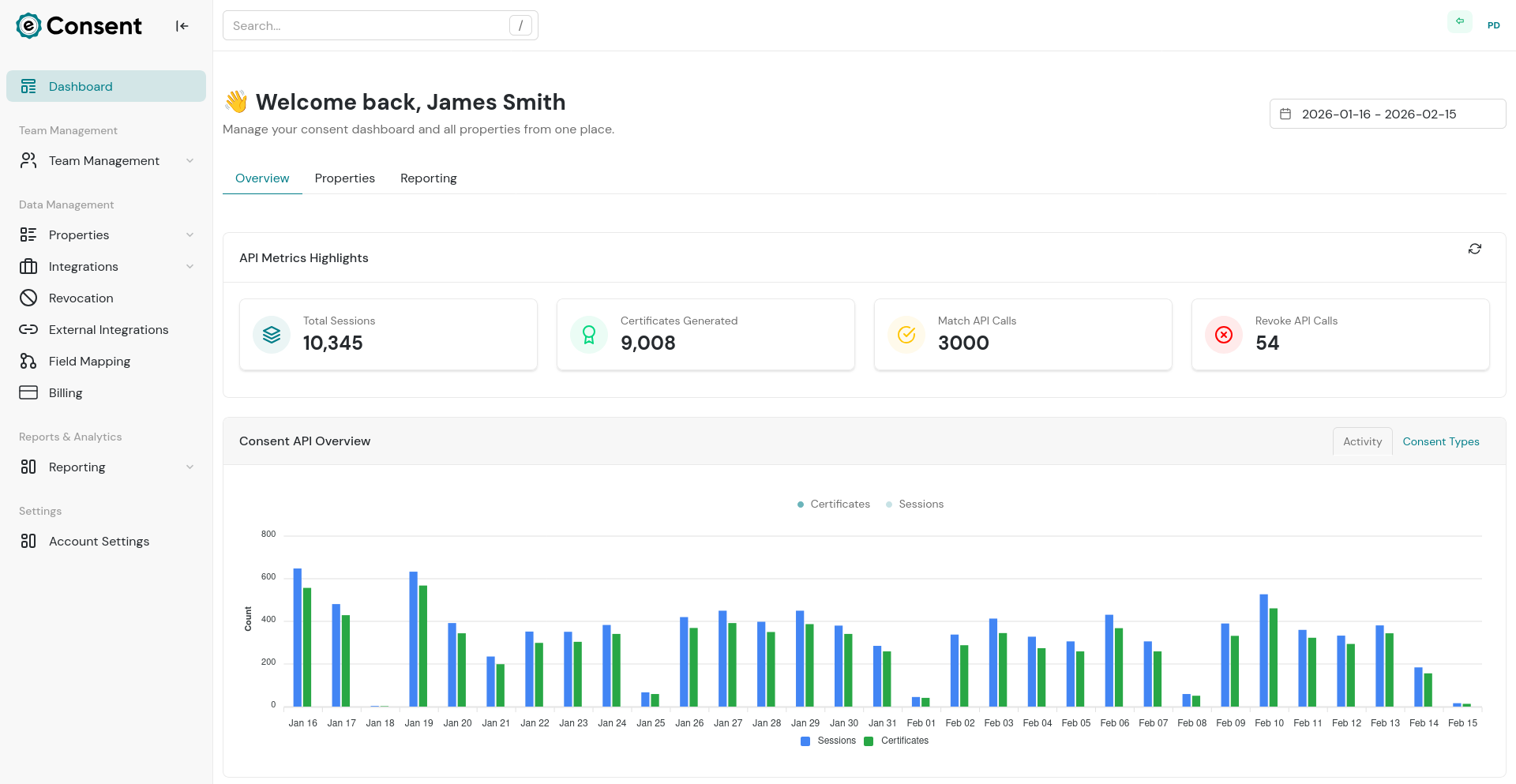Open Account Settings in the sidebar
1516x784 pixels.
(99, 541)
